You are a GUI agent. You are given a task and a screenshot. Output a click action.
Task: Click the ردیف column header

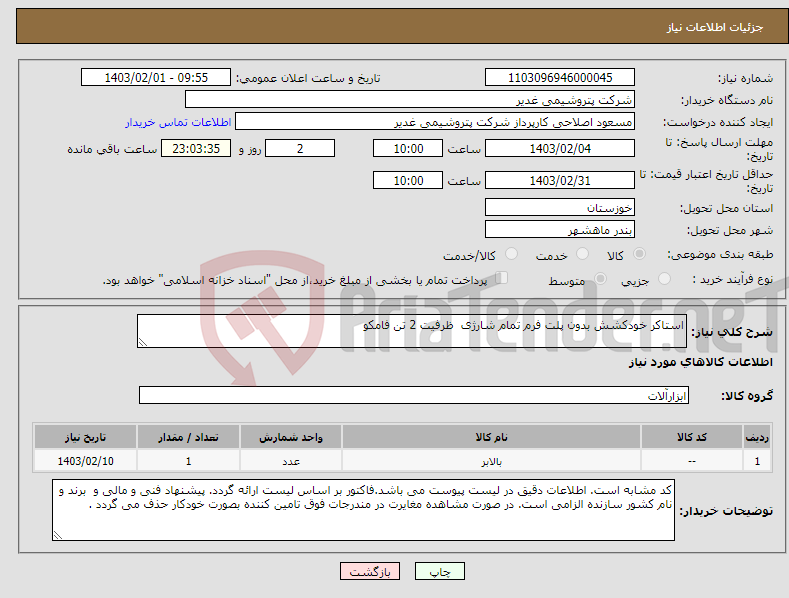[x=757, y=437]
